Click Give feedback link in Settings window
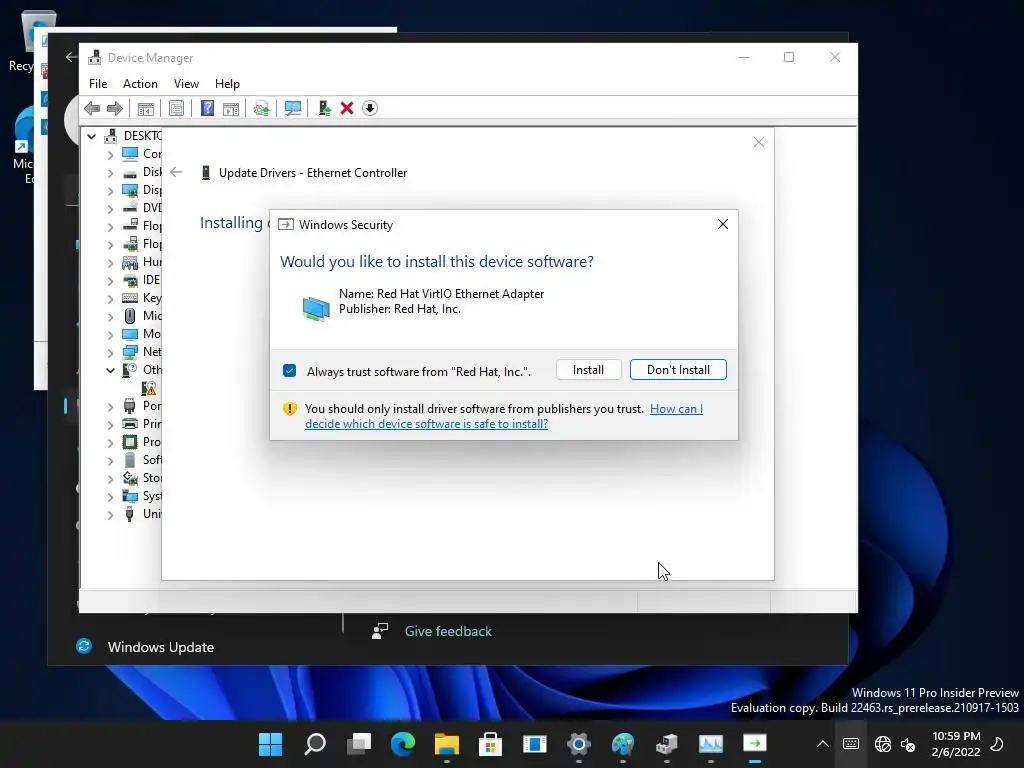 click(x=448, y=632)
